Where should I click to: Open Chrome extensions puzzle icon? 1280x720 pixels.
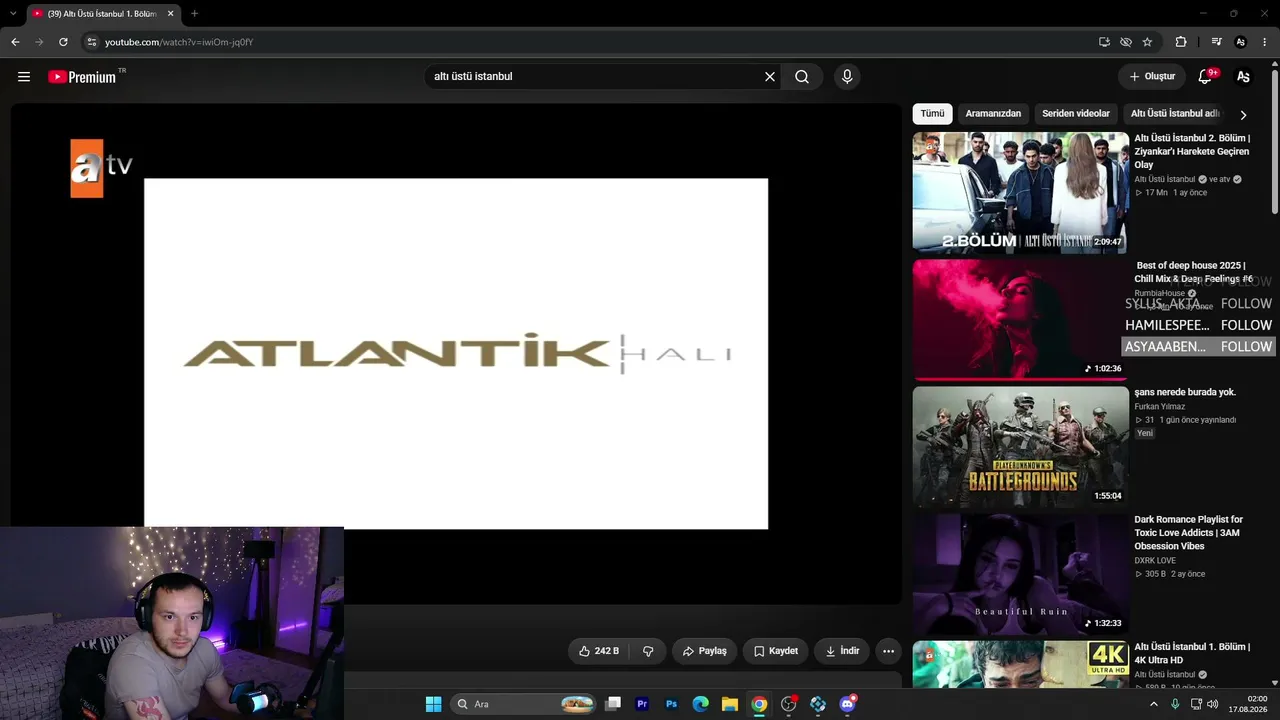[x=1181, y=42]
